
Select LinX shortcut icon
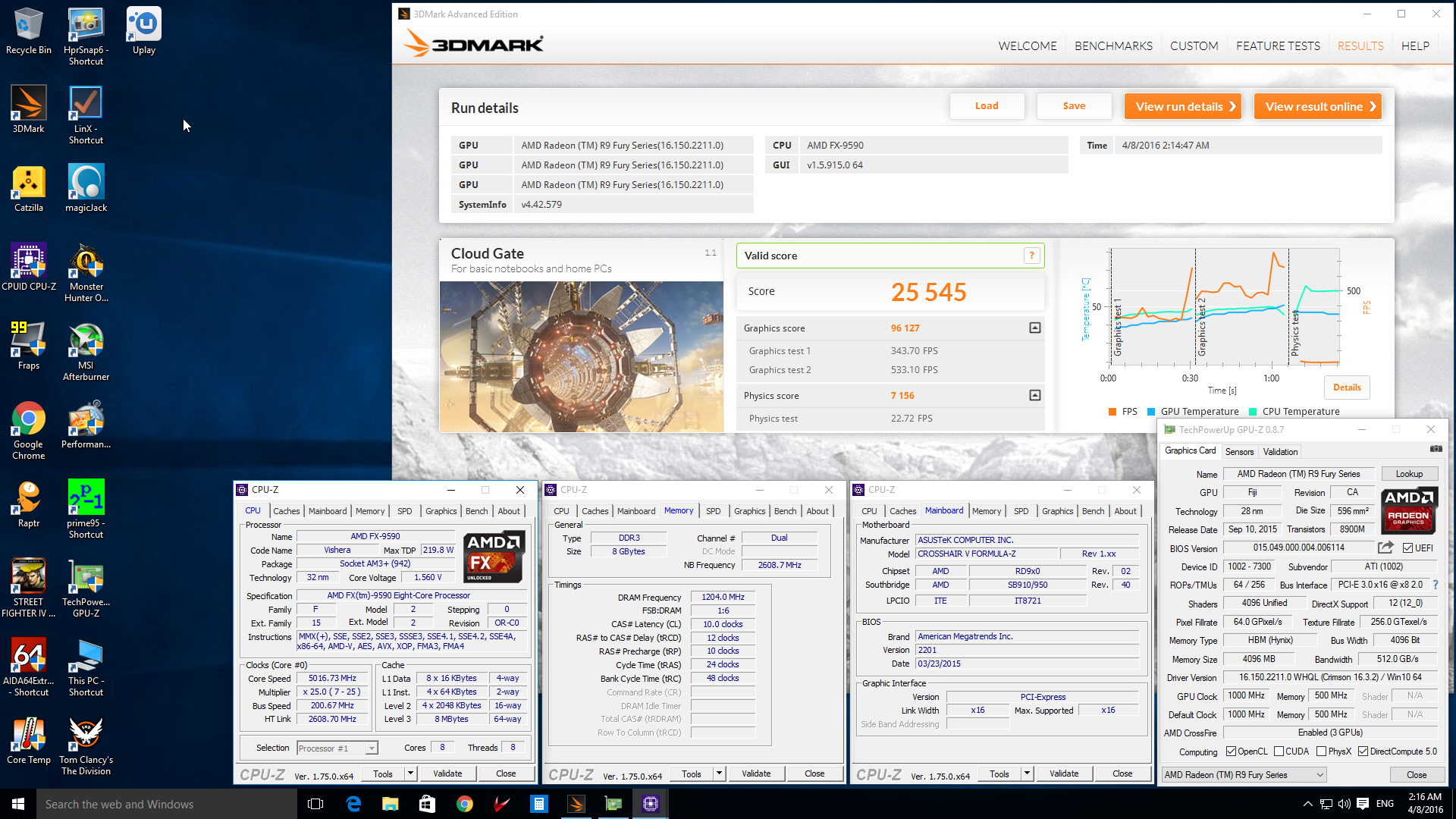click(86, 115)
